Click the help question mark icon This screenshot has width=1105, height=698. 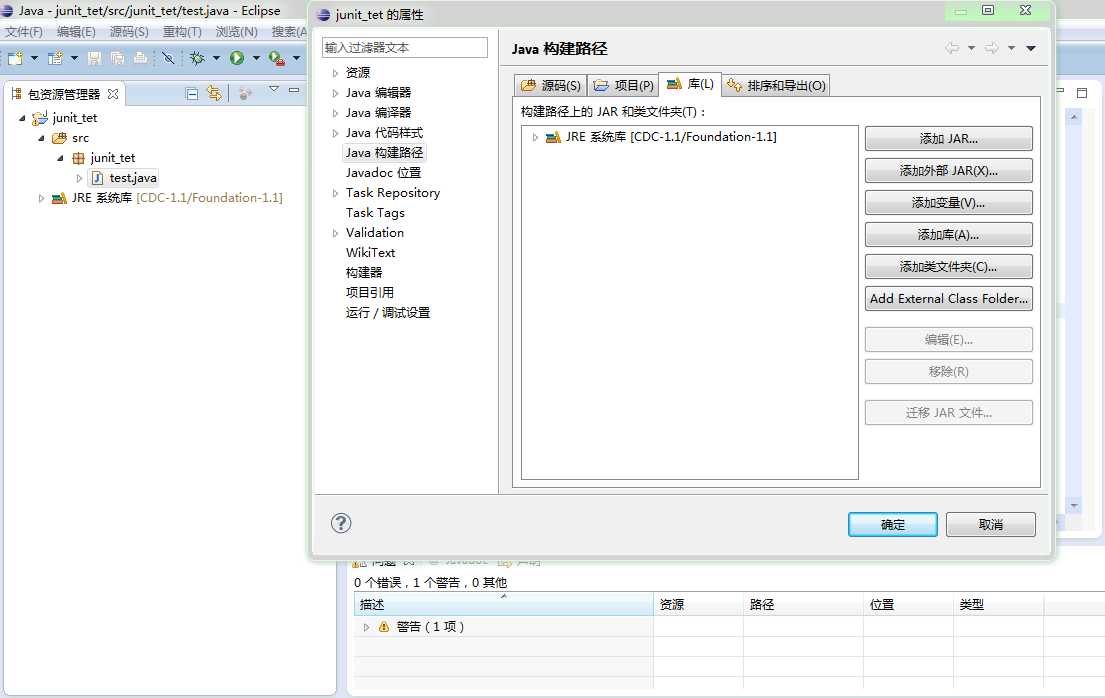[341, 523]
